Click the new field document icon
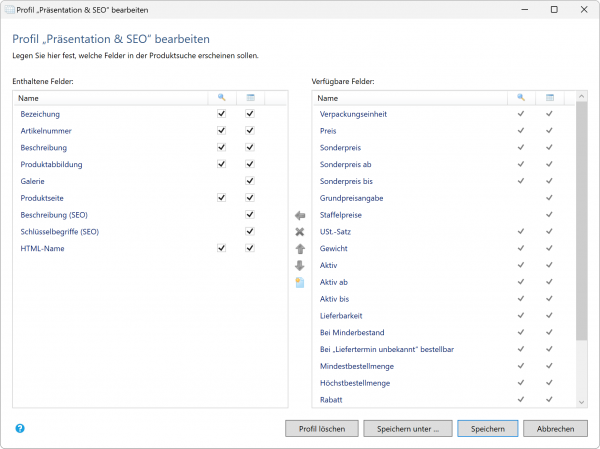600x449 pixels. [299, 282]
